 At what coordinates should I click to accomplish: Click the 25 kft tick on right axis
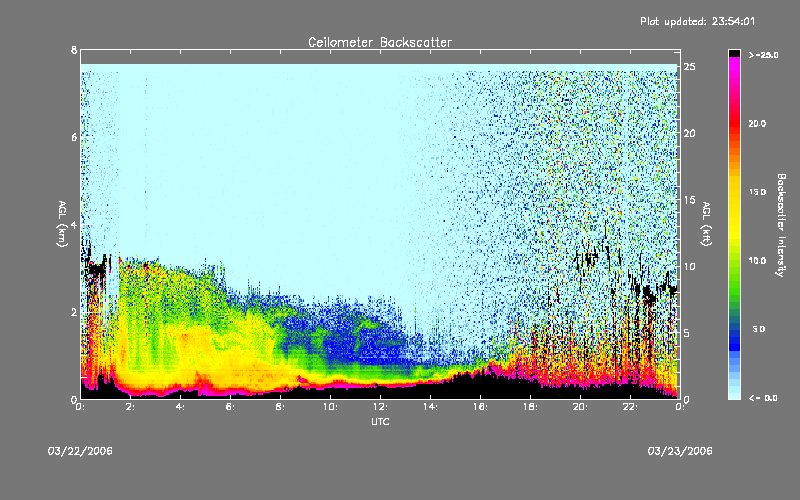pos(689,67)
